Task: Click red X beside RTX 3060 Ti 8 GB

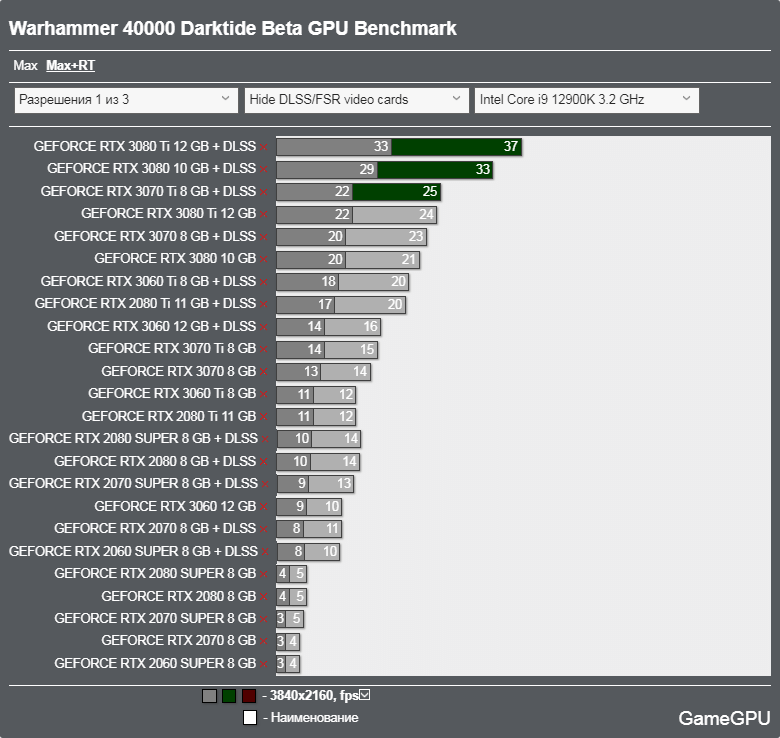Action: tap(264, 394)
